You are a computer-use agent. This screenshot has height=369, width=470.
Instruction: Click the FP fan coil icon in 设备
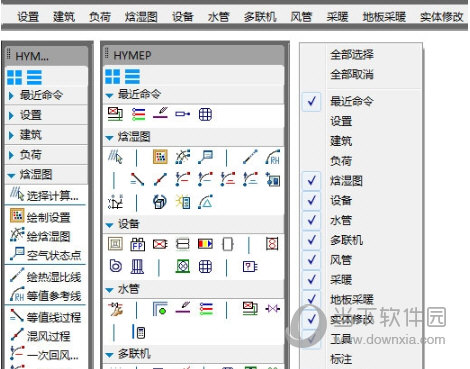137,244
